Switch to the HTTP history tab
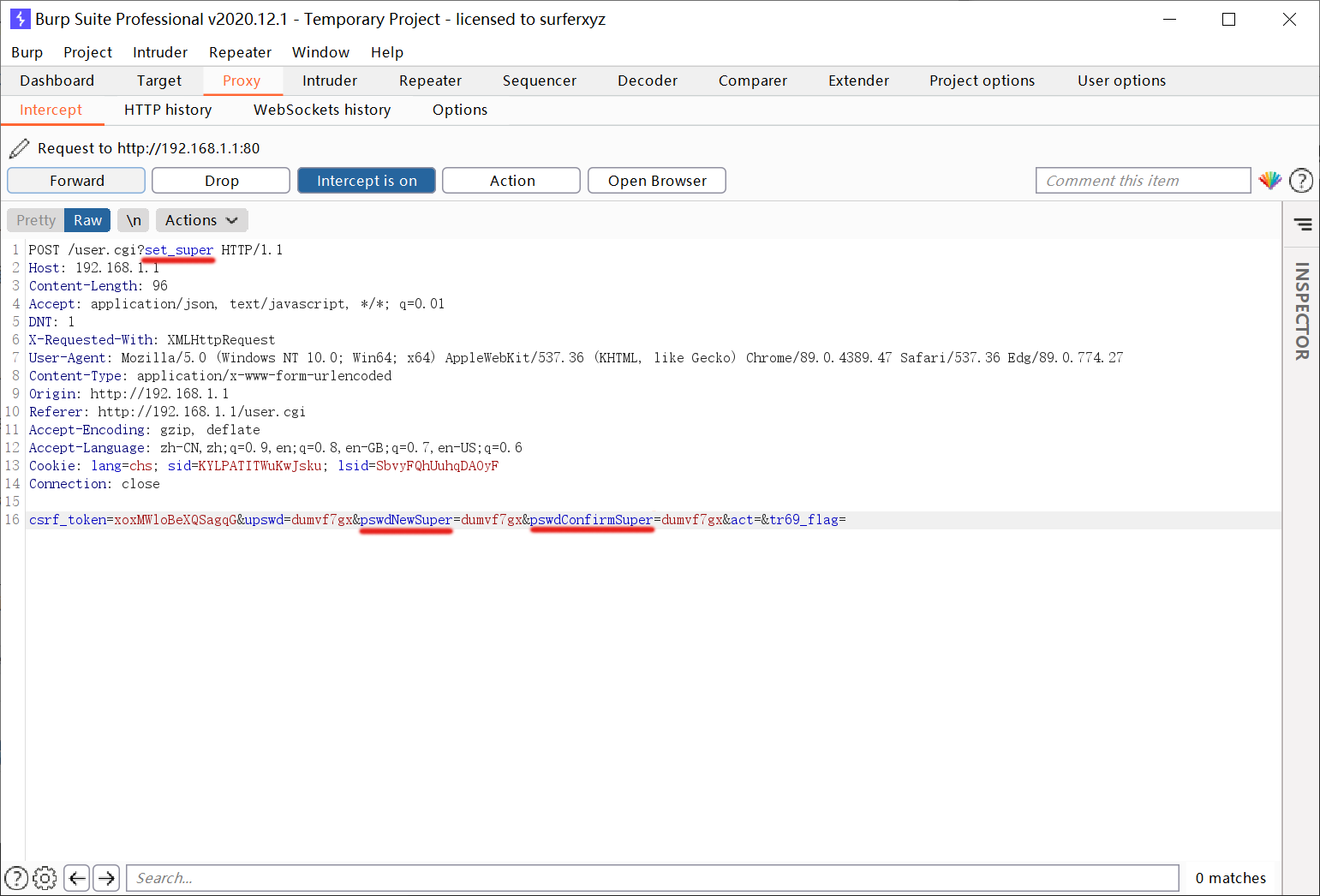This screenshot has height=896, width=1320. pyautogui.click(x=168, y=110)
